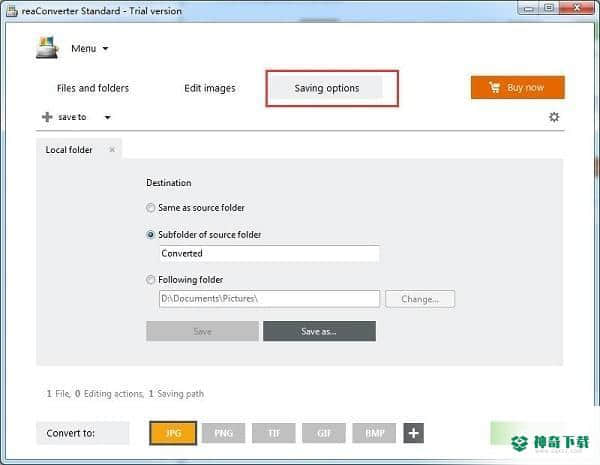
Task: Click the Buy now button
Action: coord(517,87)
